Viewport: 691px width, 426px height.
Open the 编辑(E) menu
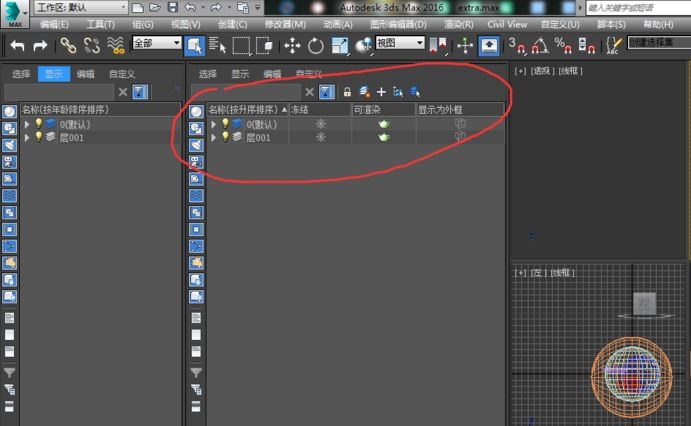(54, 25)
